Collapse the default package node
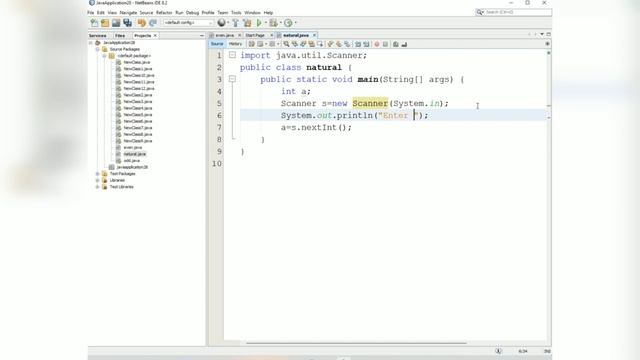The image size is (640, 360). tap(104, 56)
